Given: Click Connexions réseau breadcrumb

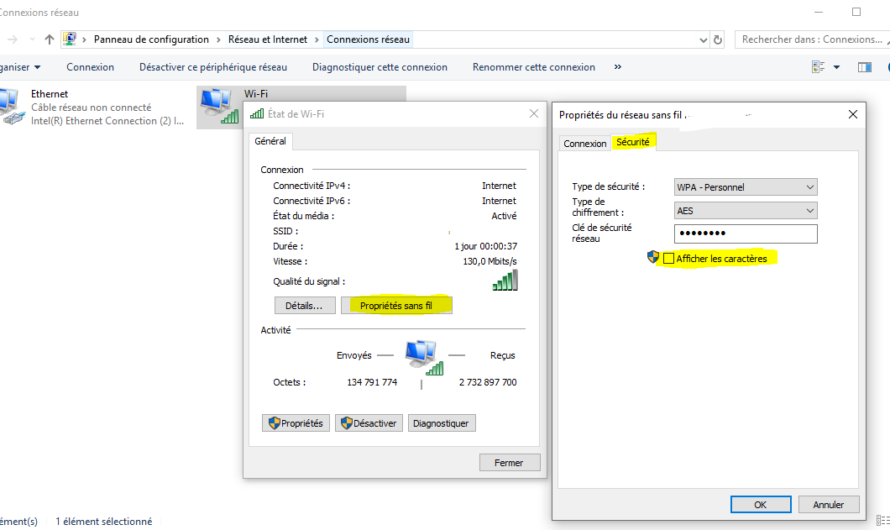Looking at the screenshot, I should point(368,39).
